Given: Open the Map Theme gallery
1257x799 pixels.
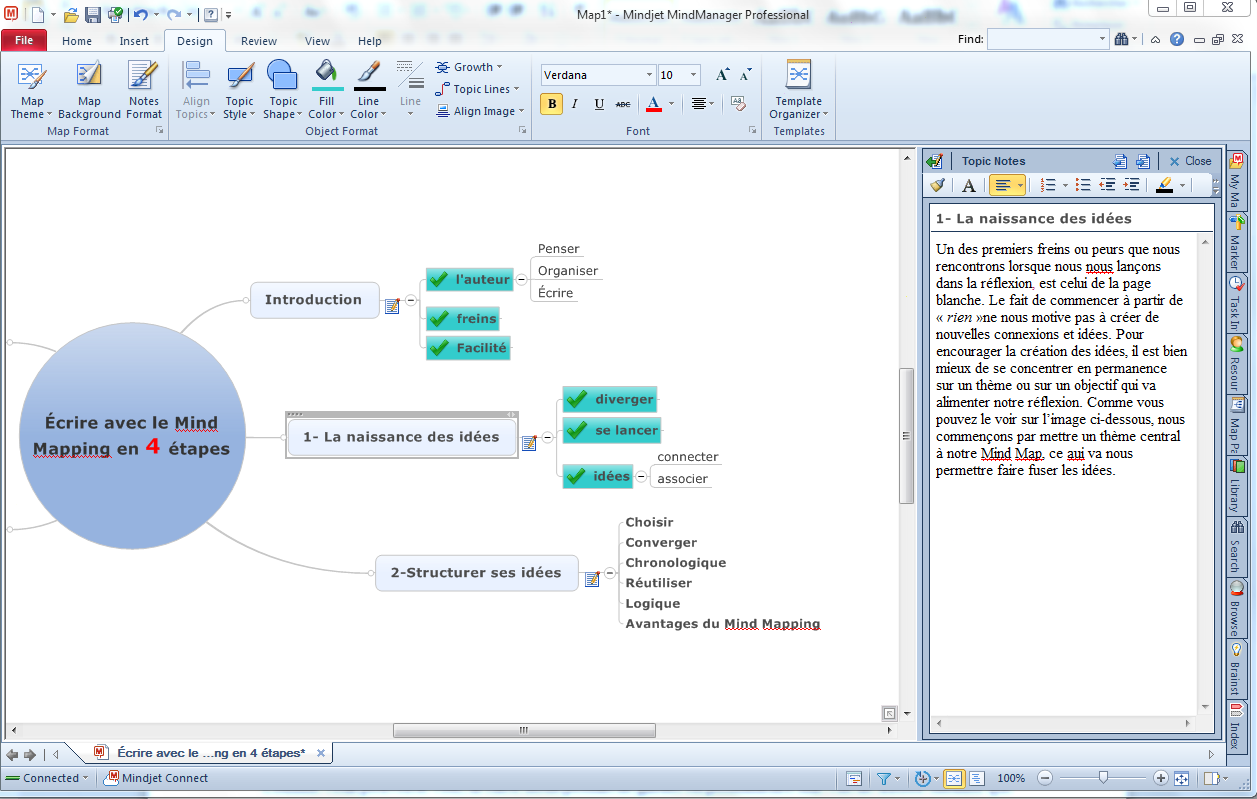Looking at the screenshot, I should [32, 90].
